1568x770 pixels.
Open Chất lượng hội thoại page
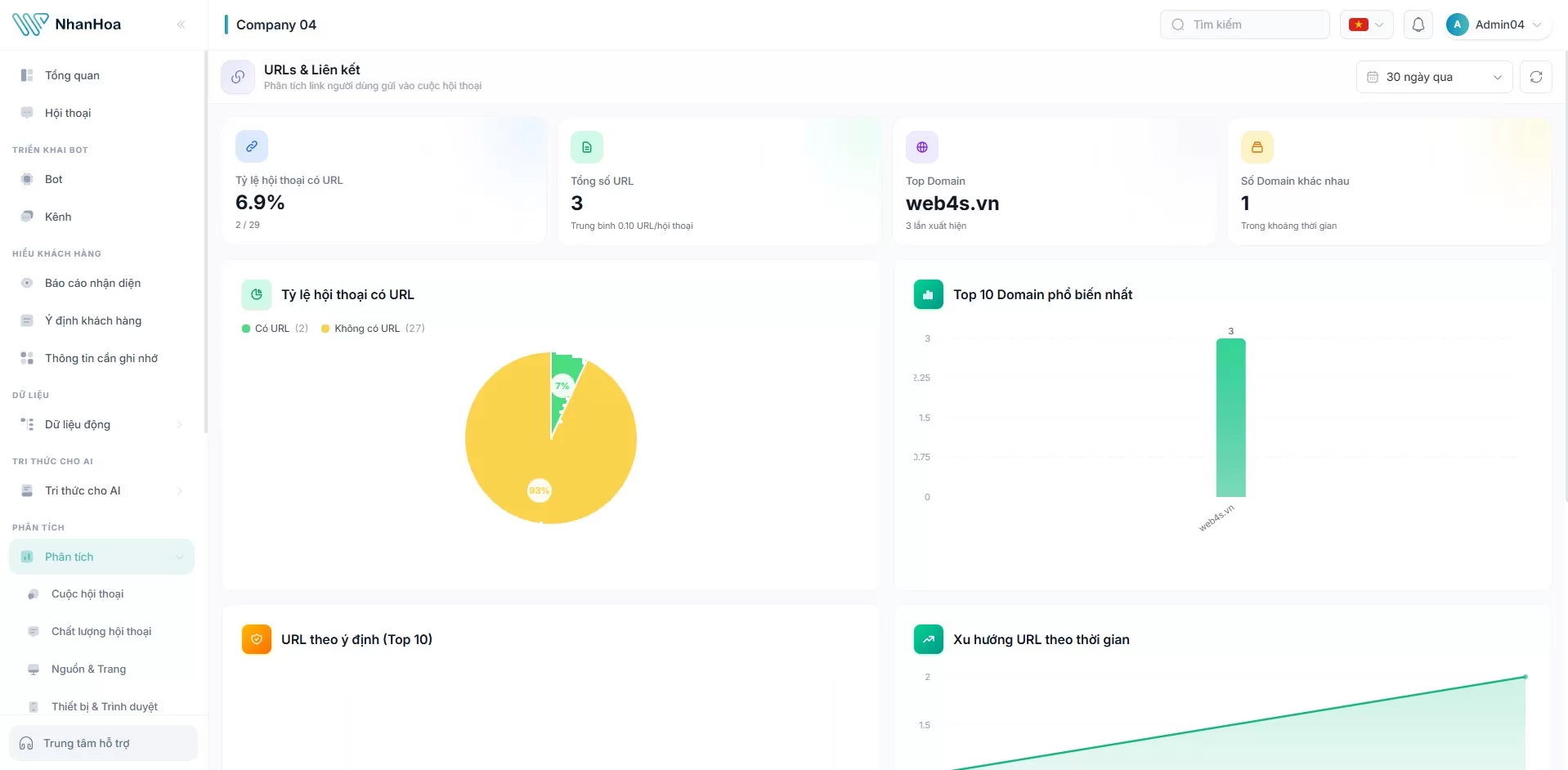(102, 632)
